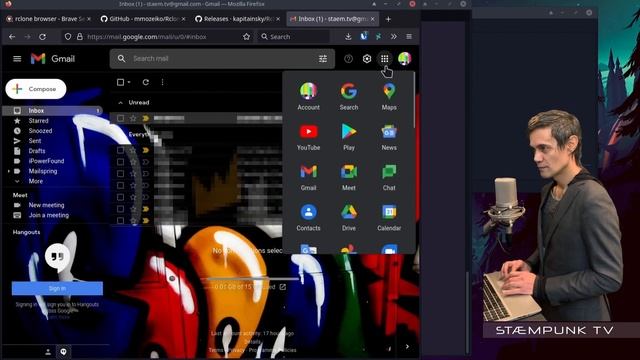The height and width of the screenshot is (360, 640).
Task: Click the side panel expand arrow at bottom right
Action: coord(407,347)
